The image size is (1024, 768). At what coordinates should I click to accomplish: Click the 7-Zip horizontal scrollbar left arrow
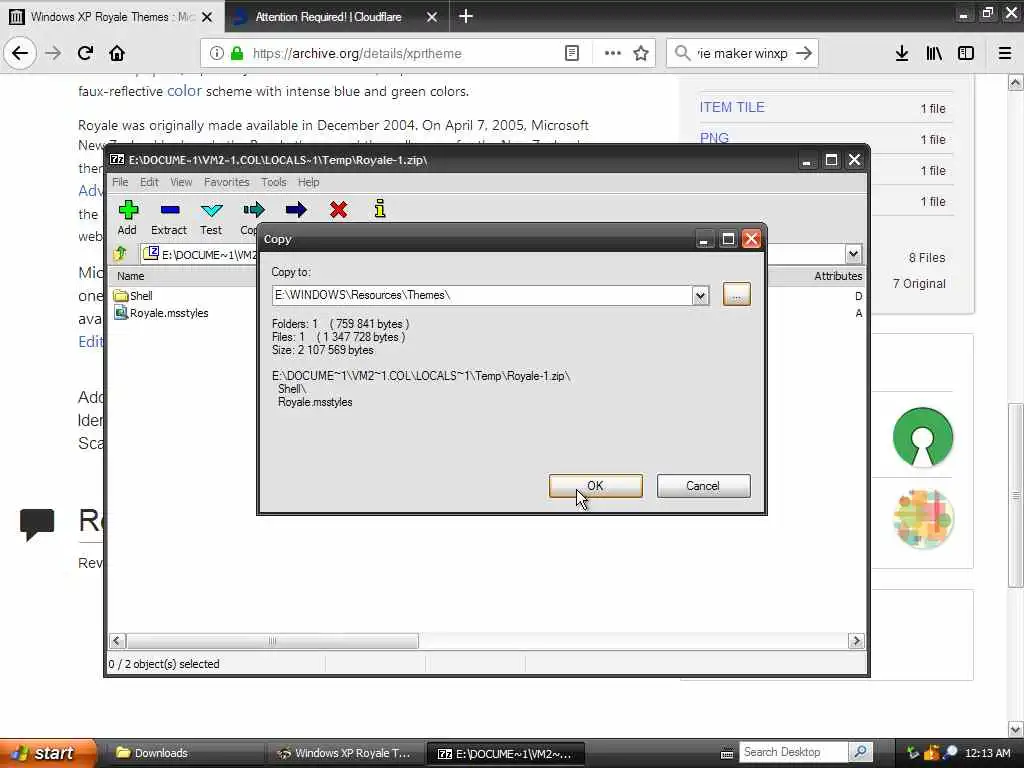[x=117, y=641]
